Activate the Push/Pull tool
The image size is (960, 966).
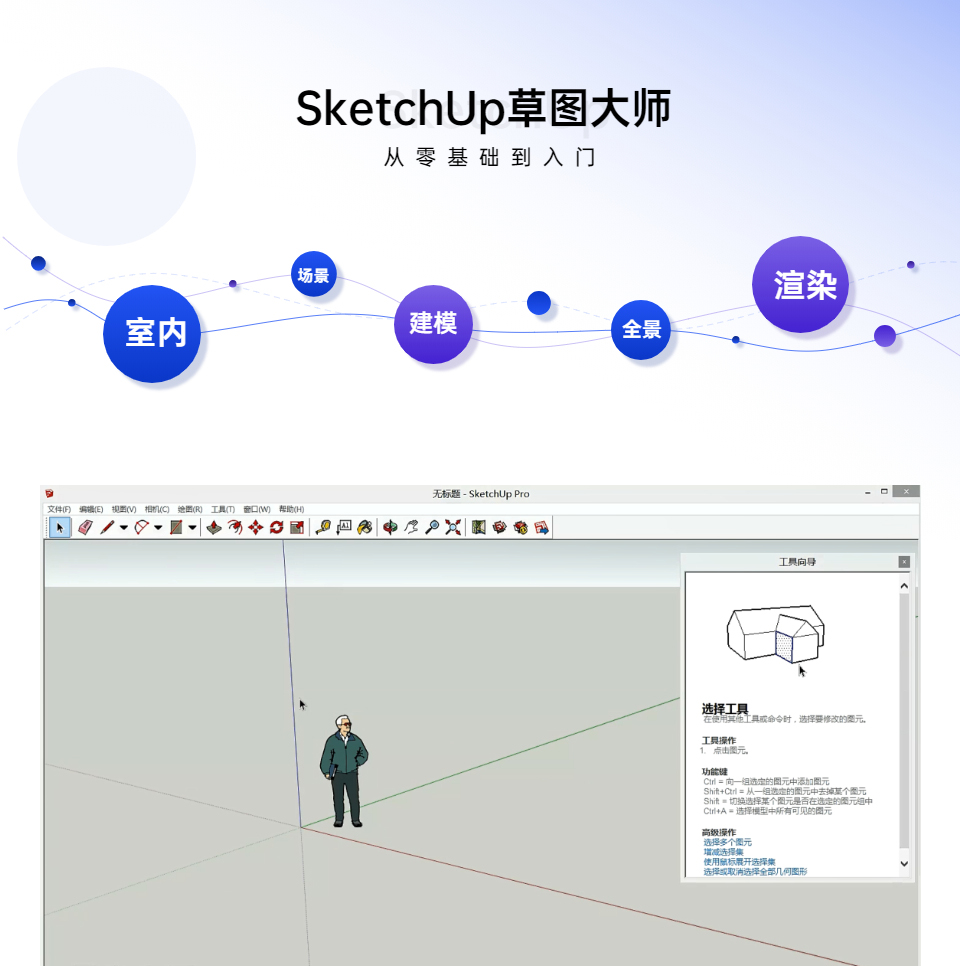[x=214, y=527]
